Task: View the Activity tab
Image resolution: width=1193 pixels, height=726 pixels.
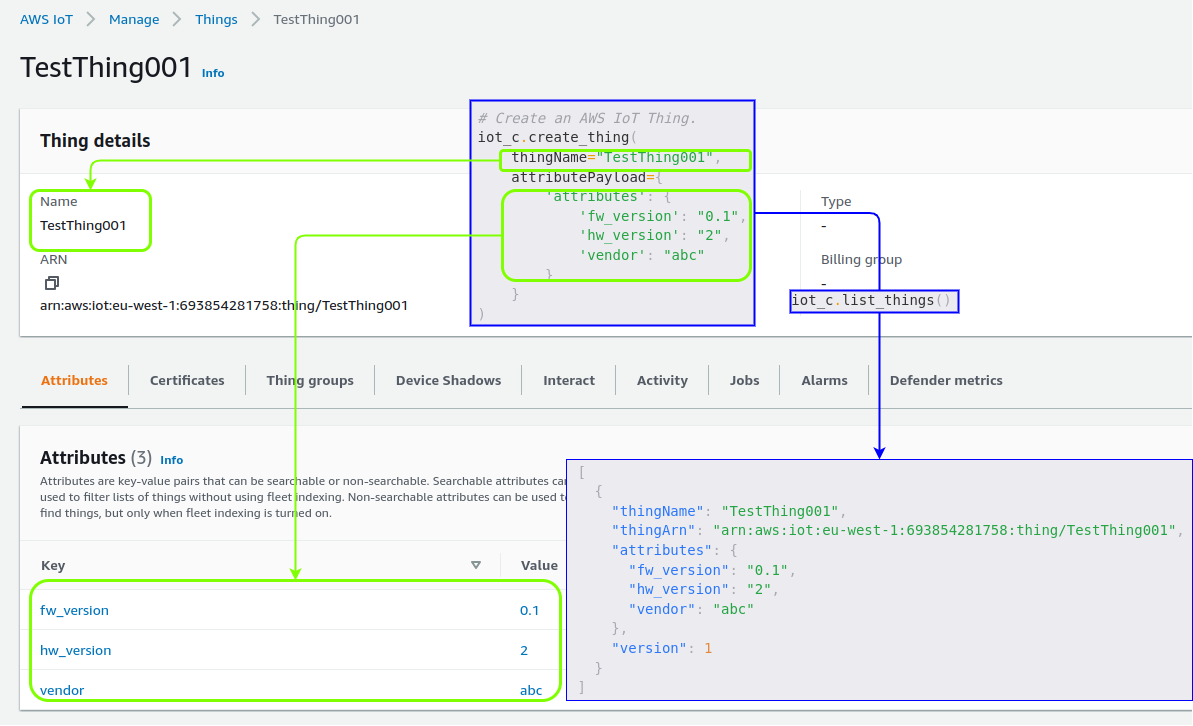Action: click(662, 381)
